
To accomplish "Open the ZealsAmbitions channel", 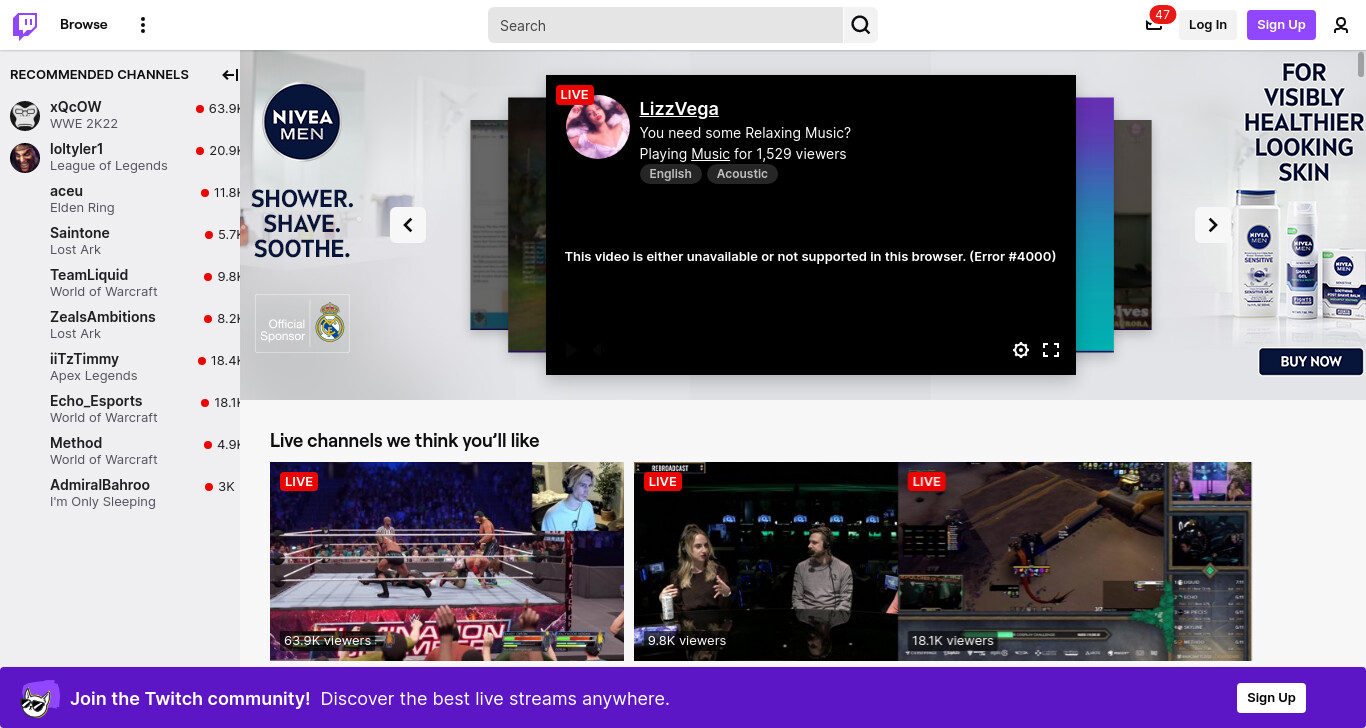I will click(x=120, y=325).
